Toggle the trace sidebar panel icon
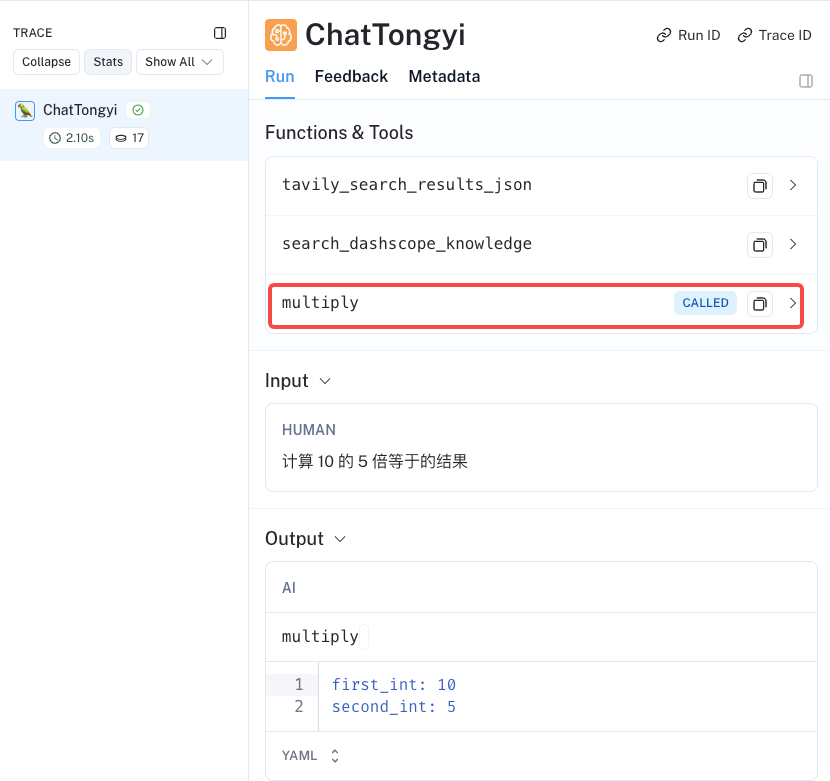 [220, 33]
